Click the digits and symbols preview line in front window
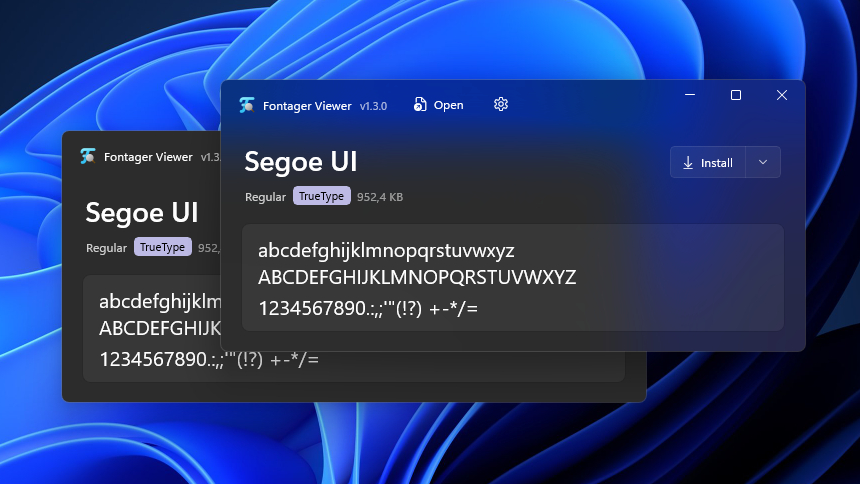Screen dimensions: 860x484 (x=368, y=308)
